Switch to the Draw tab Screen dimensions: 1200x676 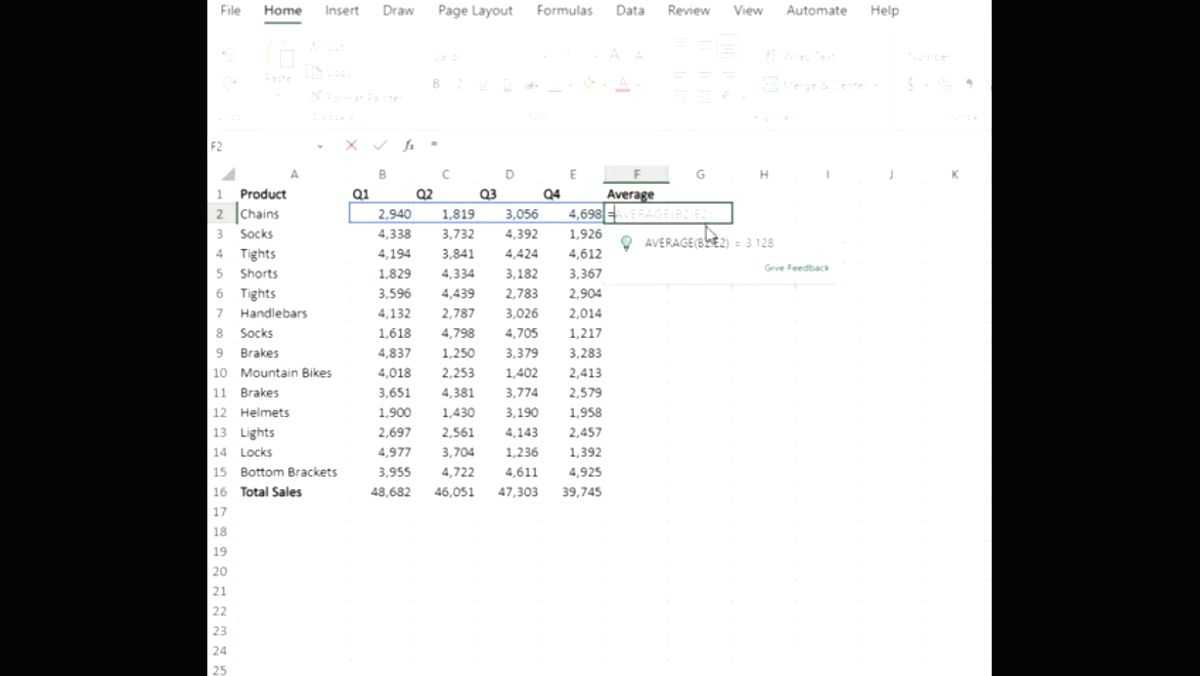pos(398,10)
